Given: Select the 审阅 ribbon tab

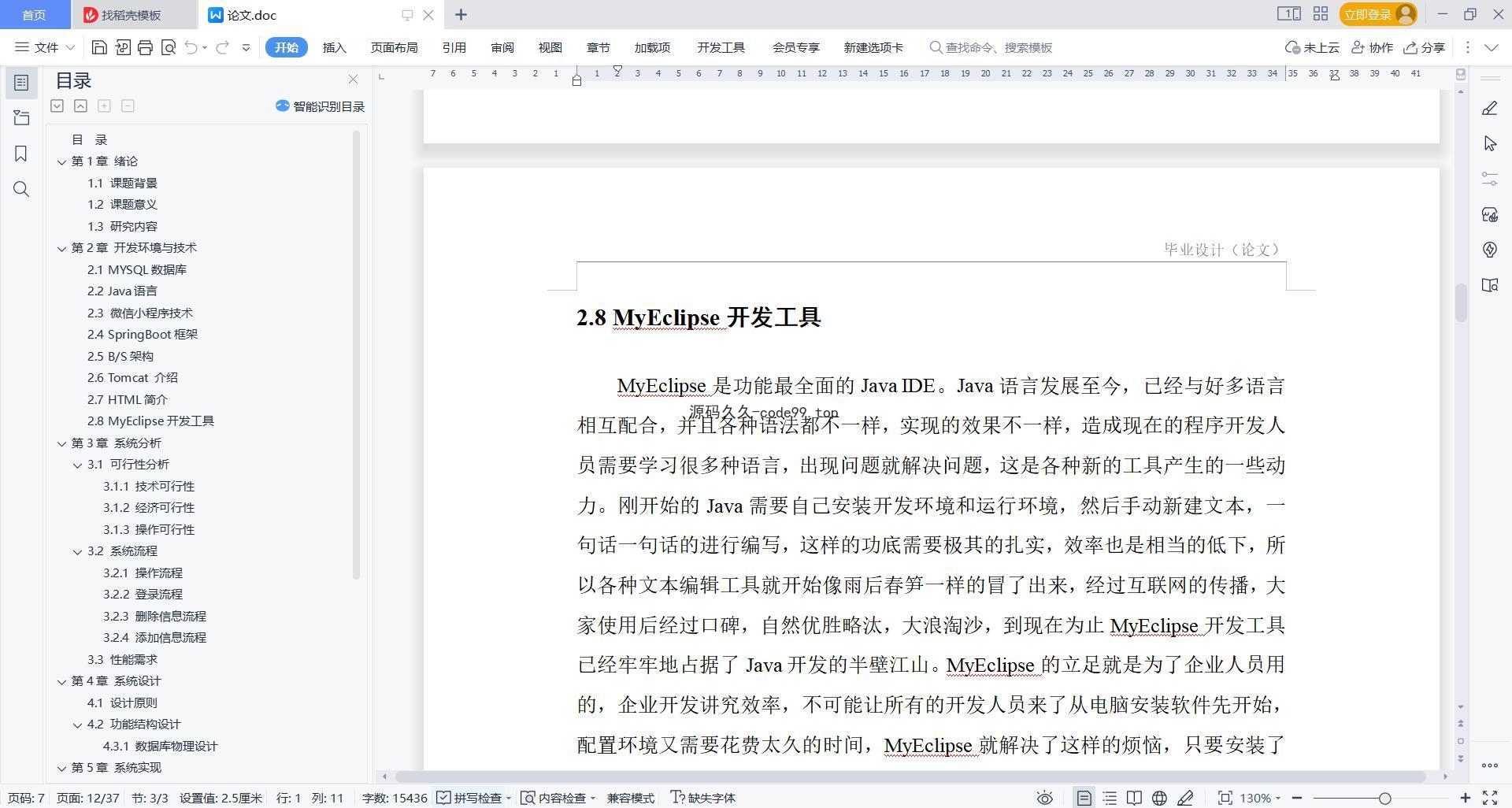Looking at the screenshot, I should 502,47.
